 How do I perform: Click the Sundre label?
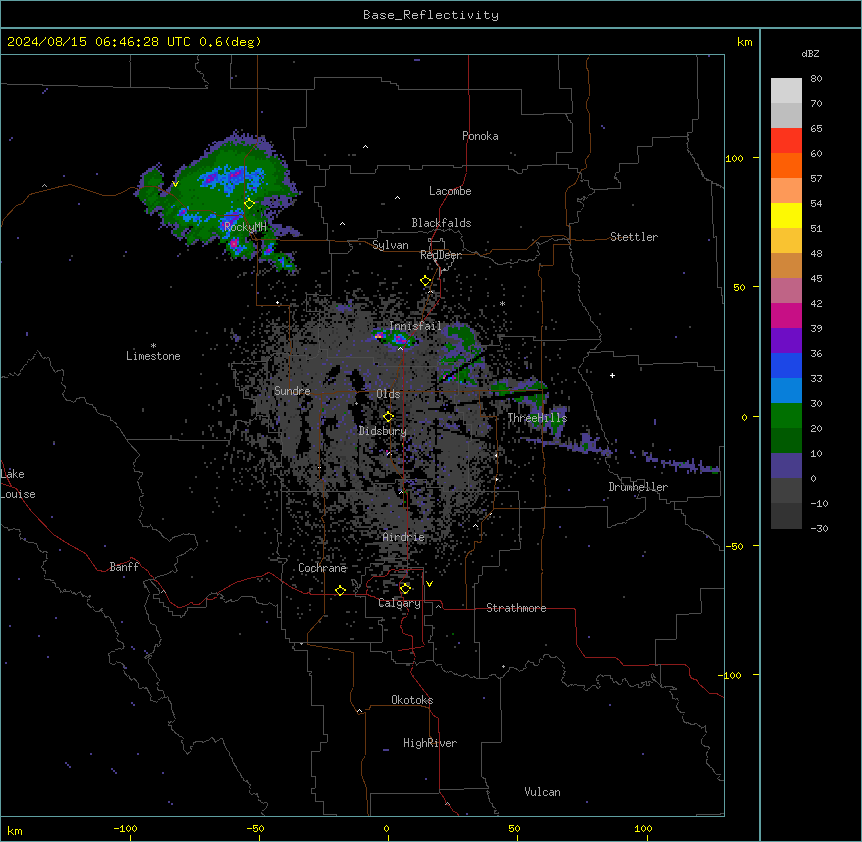[x=292, y=391]
